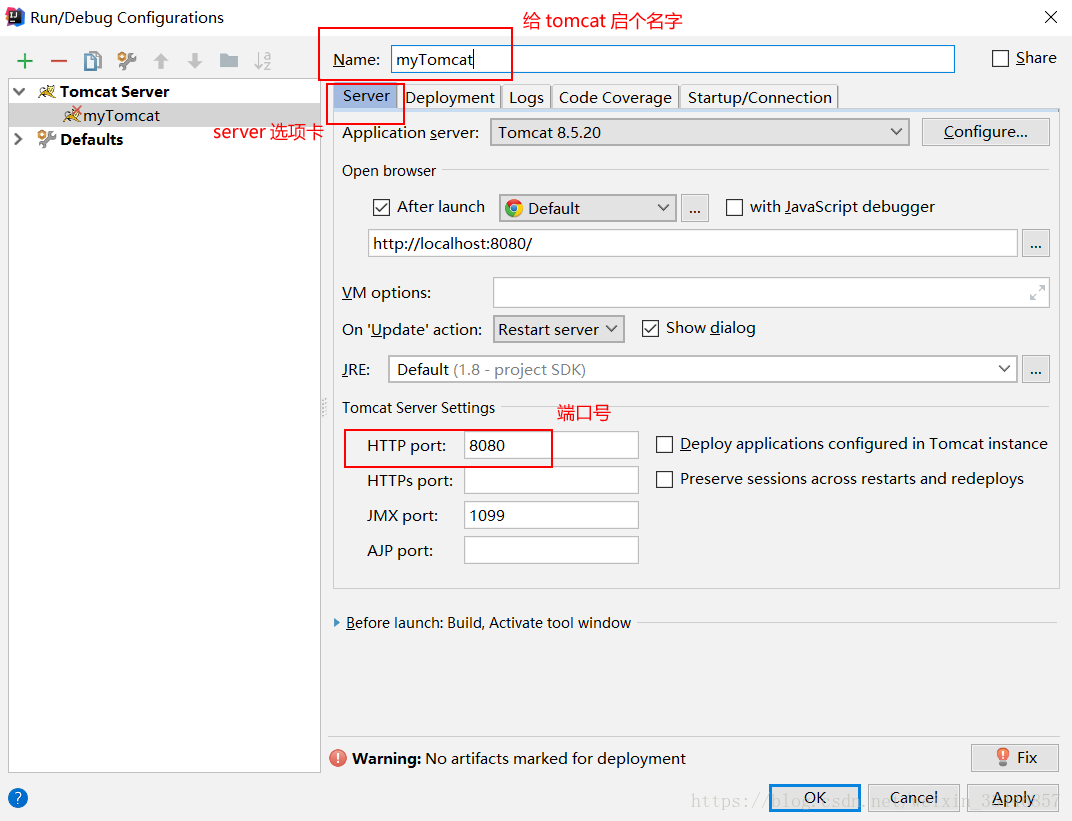1072x821 pixels.
Task: Open Application server dropdown
Action: click(x=699, y=132)
